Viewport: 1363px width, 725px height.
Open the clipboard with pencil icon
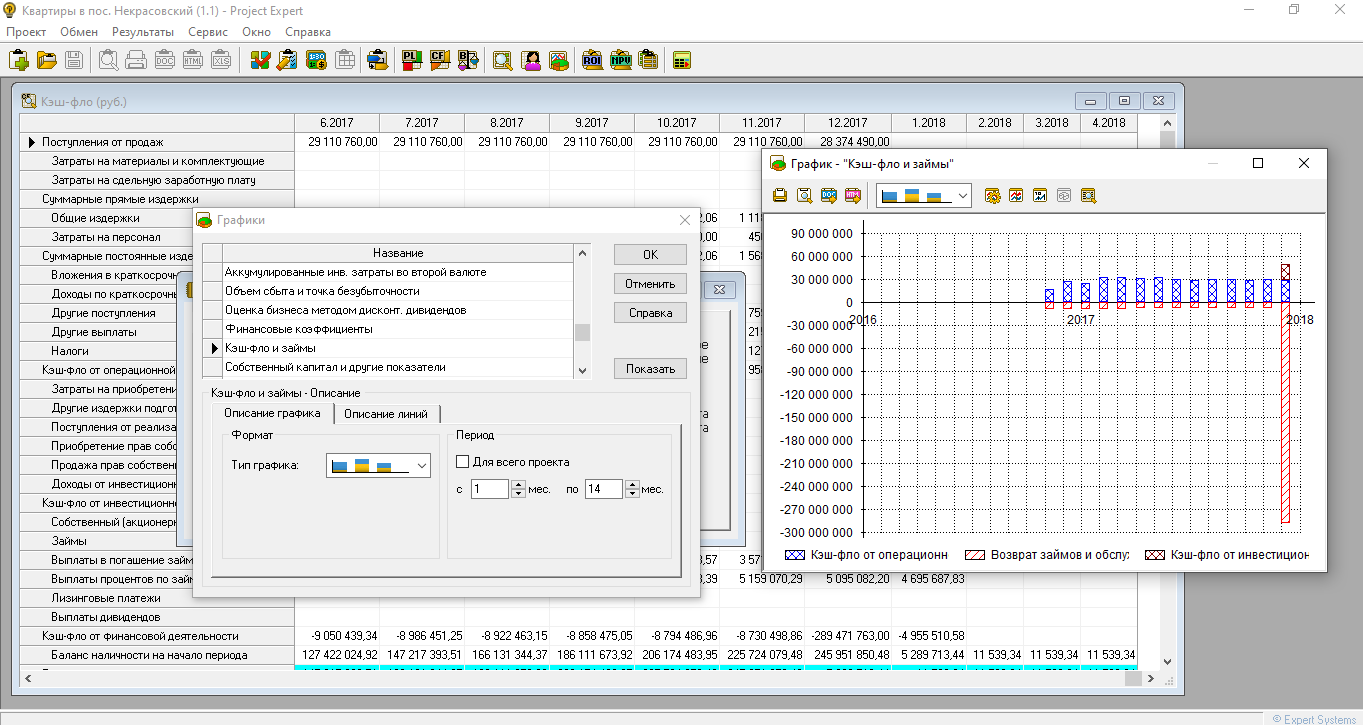pyautogui.click(x=288, y=60)
